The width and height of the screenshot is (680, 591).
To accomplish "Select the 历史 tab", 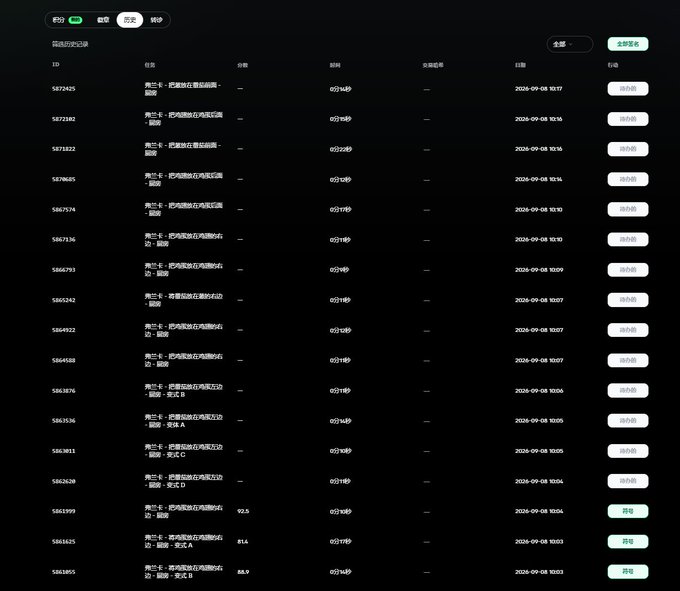I will pos(130,20).
